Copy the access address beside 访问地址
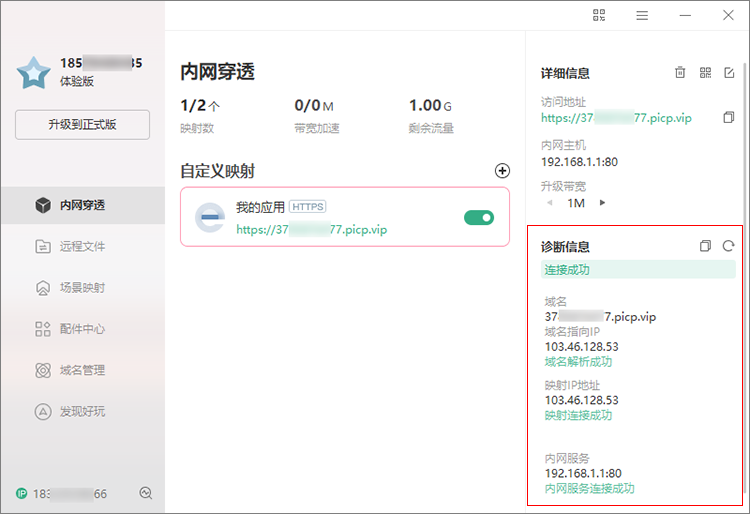750x514 pixels. coord(729,118)
